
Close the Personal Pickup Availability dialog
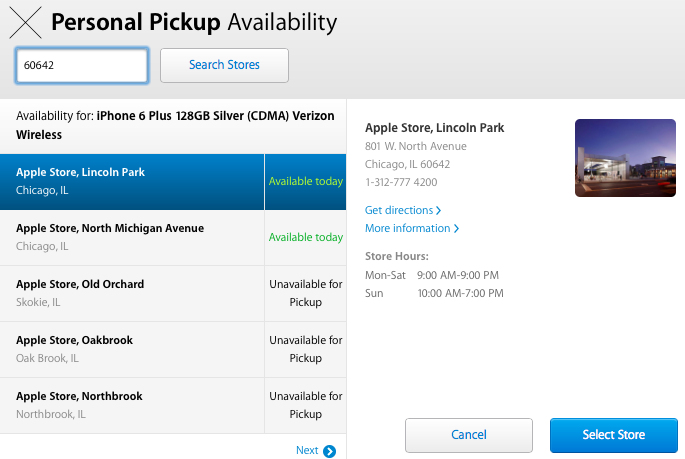click(25, 23)
